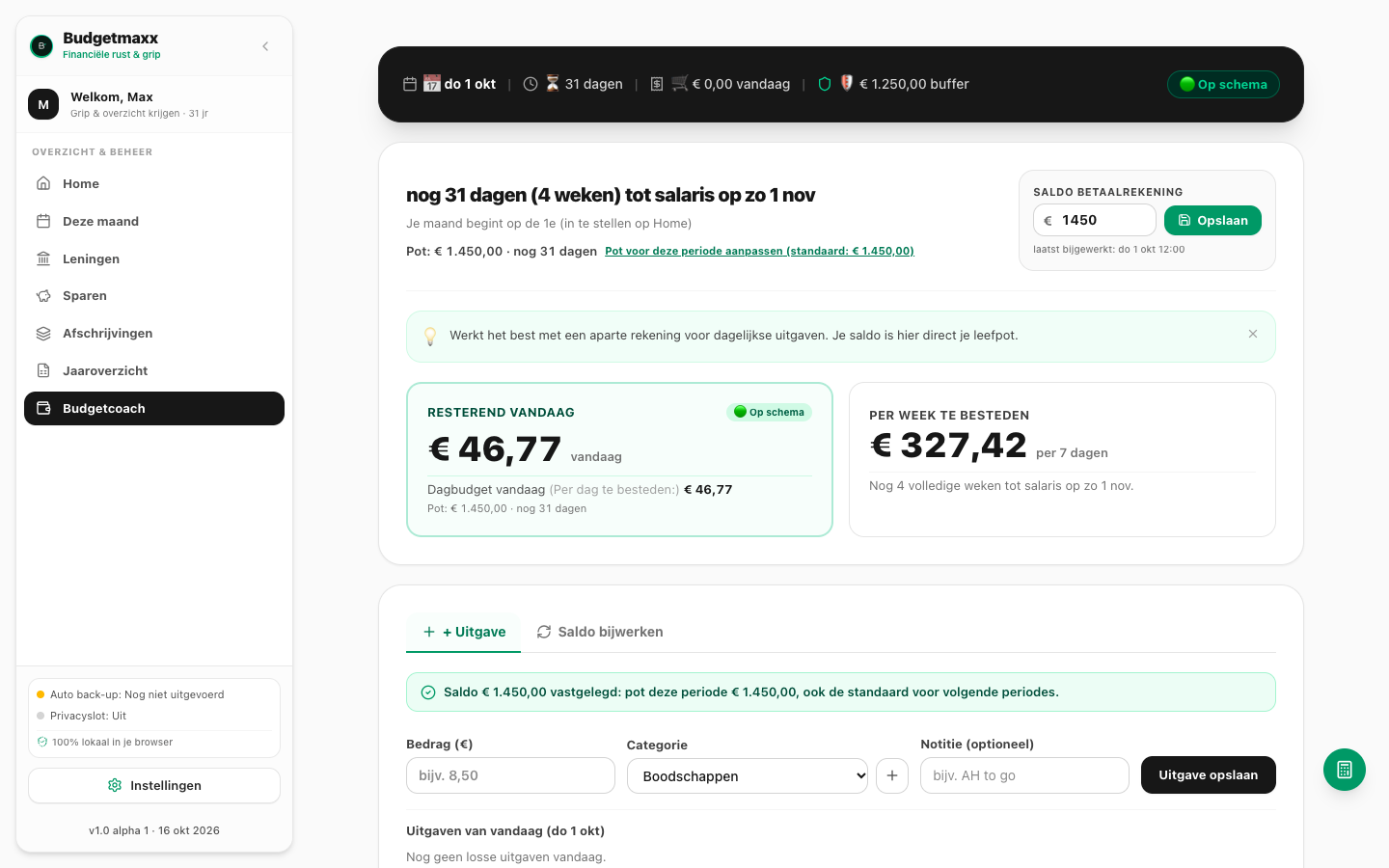Image resolution: width=1389 pixels, height=868 pixels.
Task: Click the Op schema badge in top bar
Action: point(1223,84)
